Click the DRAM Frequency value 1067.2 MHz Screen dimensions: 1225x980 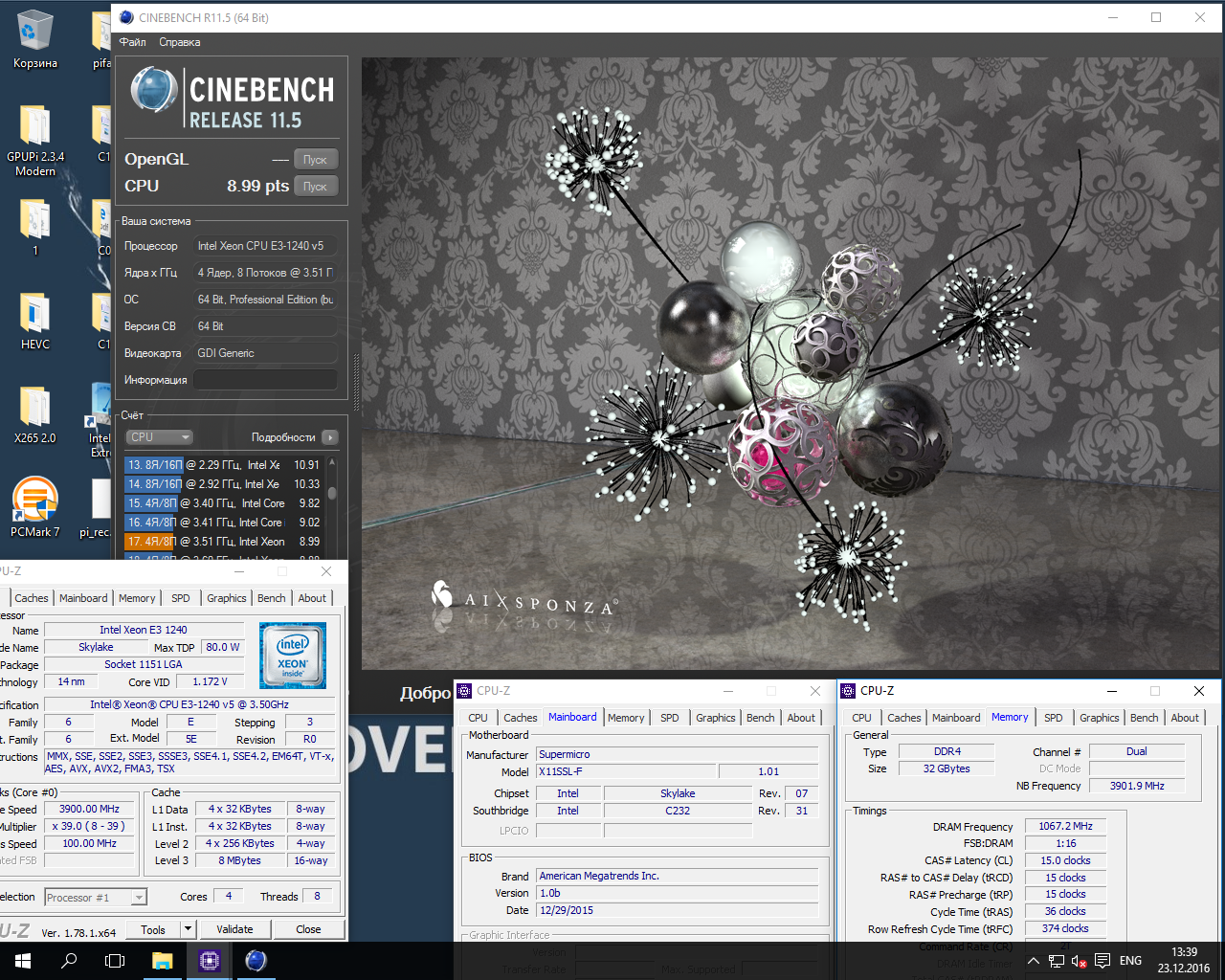1065,826
